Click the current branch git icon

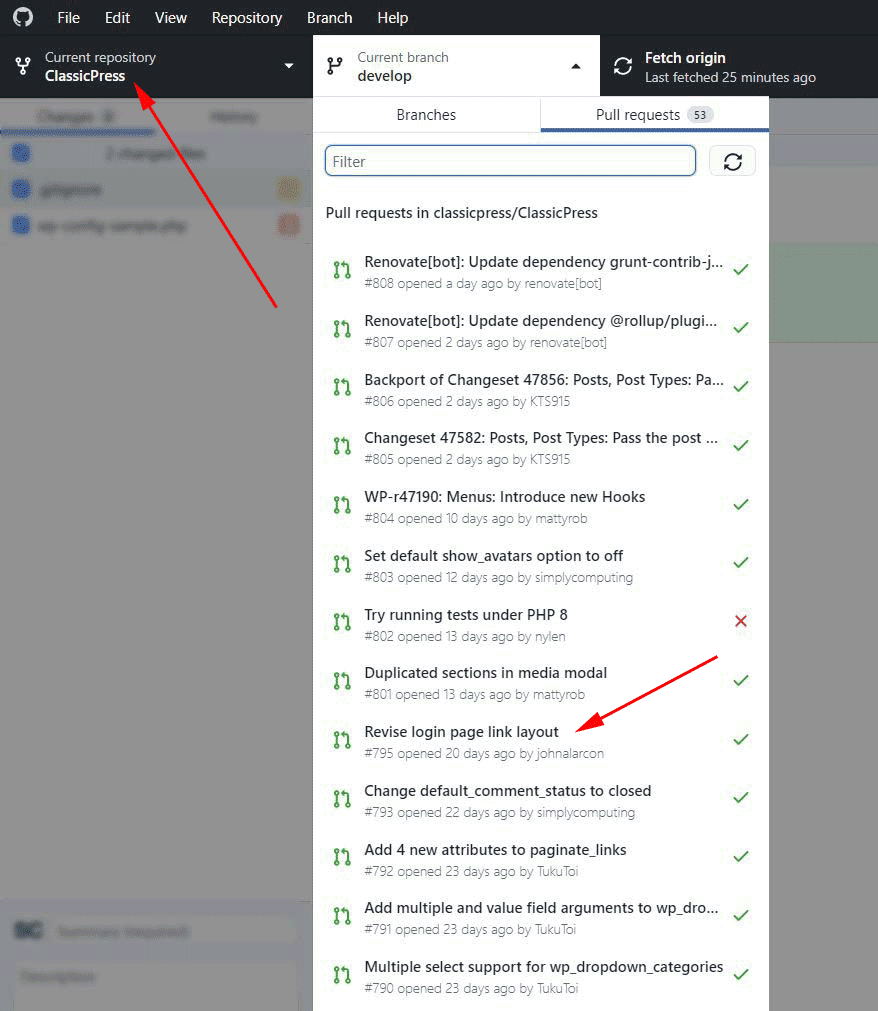(x=335, y=66)
